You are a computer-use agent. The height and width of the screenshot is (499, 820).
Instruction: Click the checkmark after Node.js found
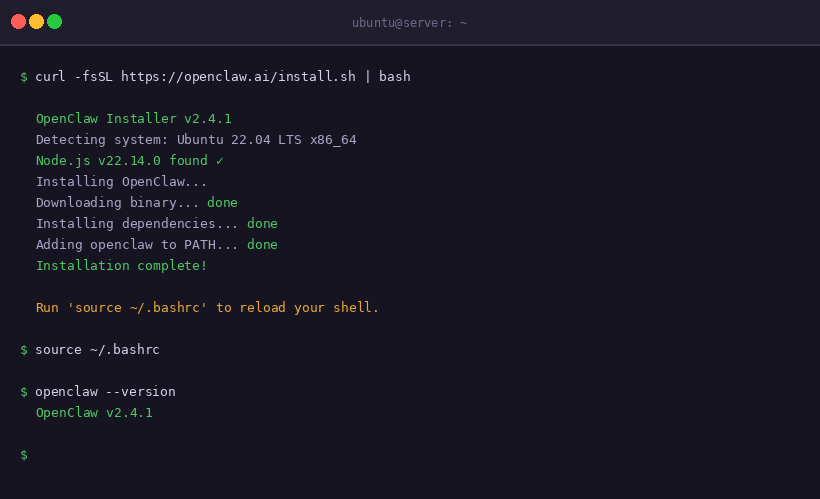pyautogui.click(x=219, y=161)
